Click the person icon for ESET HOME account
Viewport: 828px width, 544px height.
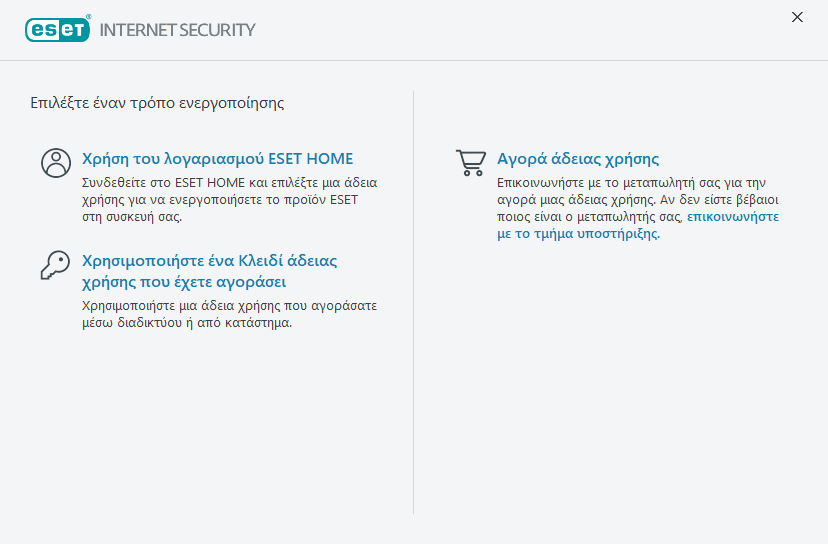56,163
